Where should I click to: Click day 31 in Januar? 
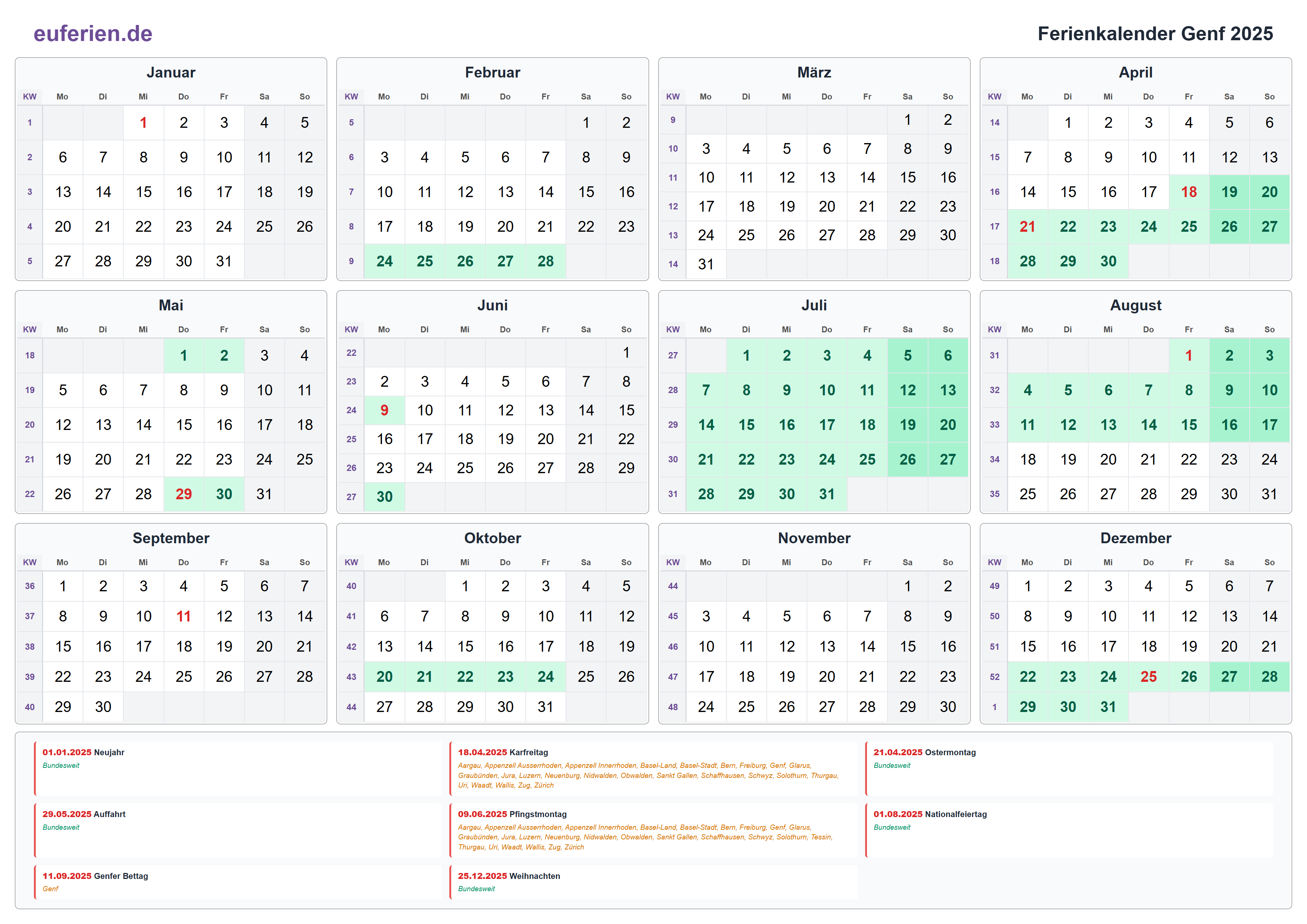coord(224,261)
